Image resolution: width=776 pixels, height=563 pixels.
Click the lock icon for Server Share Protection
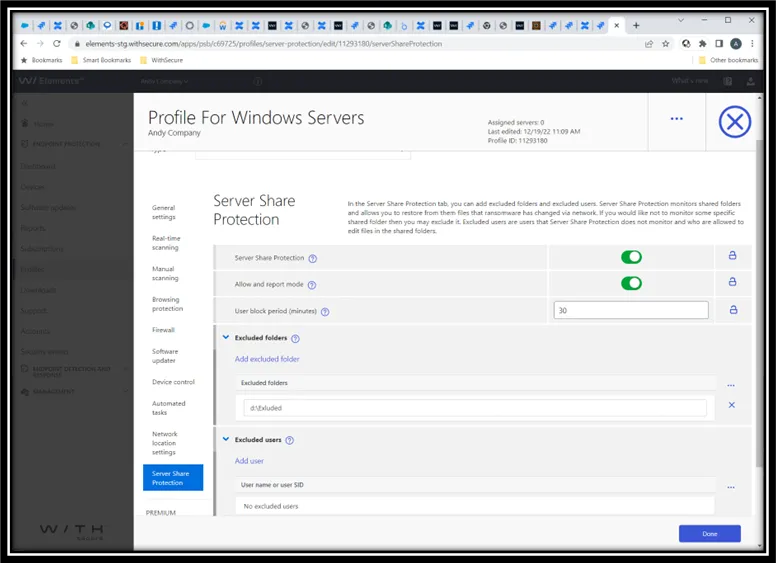(732, 255)
